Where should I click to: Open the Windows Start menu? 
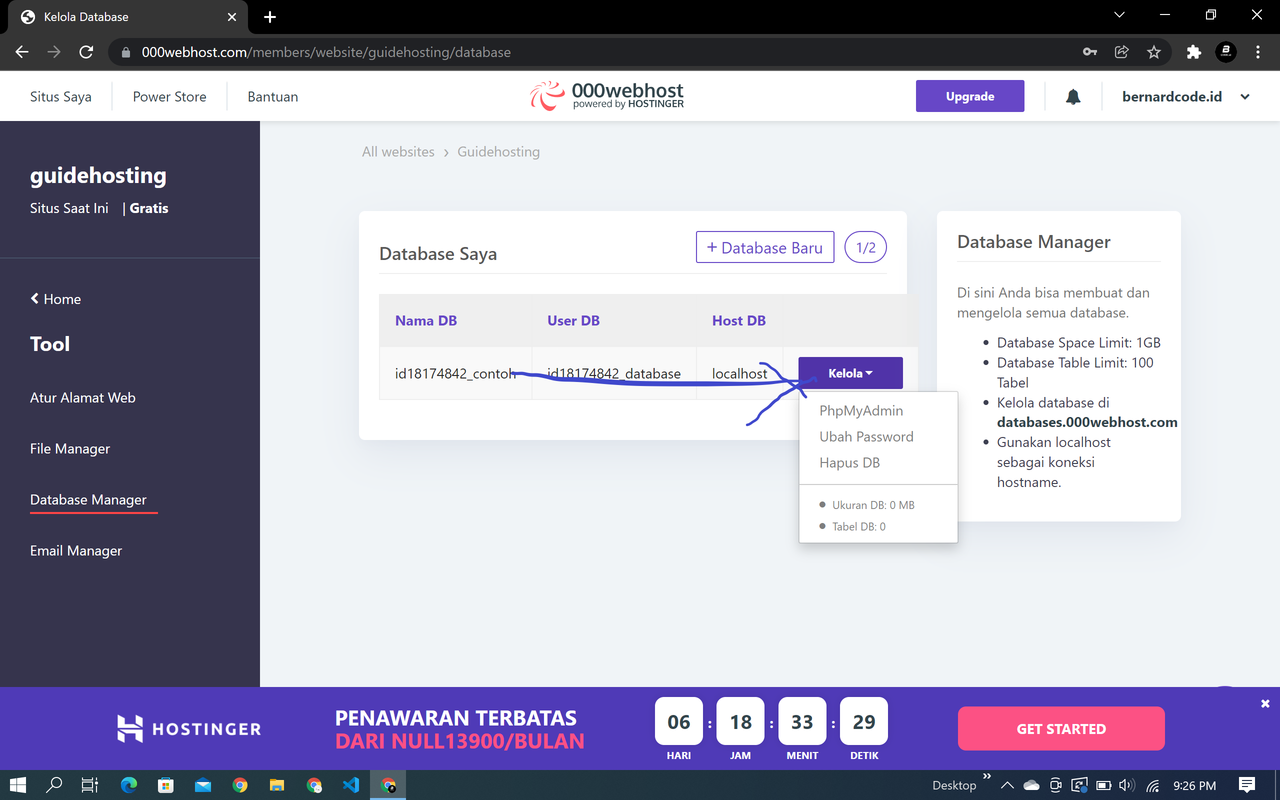(18, 785)
